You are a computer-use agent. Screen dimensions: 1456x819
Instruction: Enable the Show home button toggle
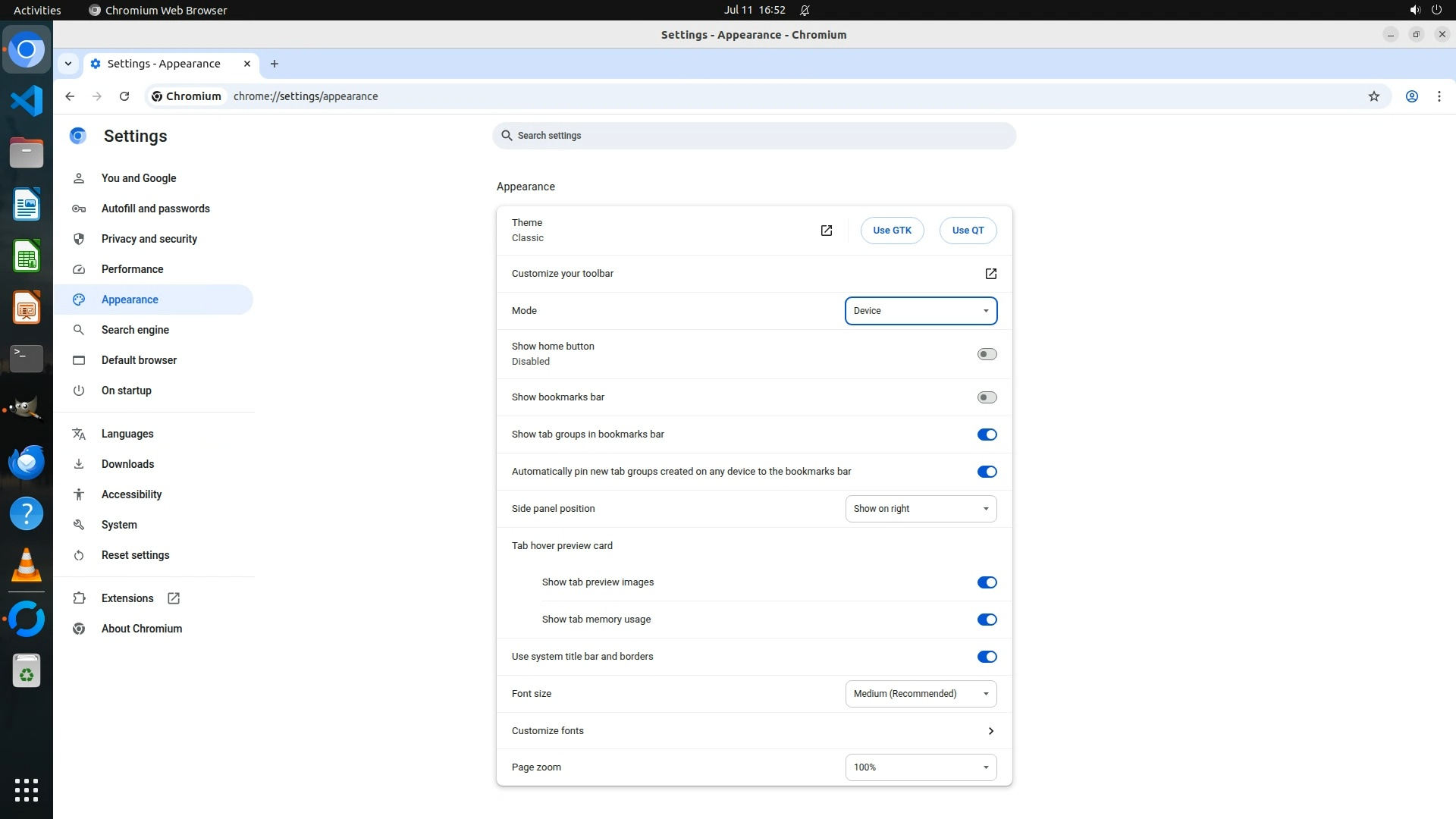click(x=987, y=354)
